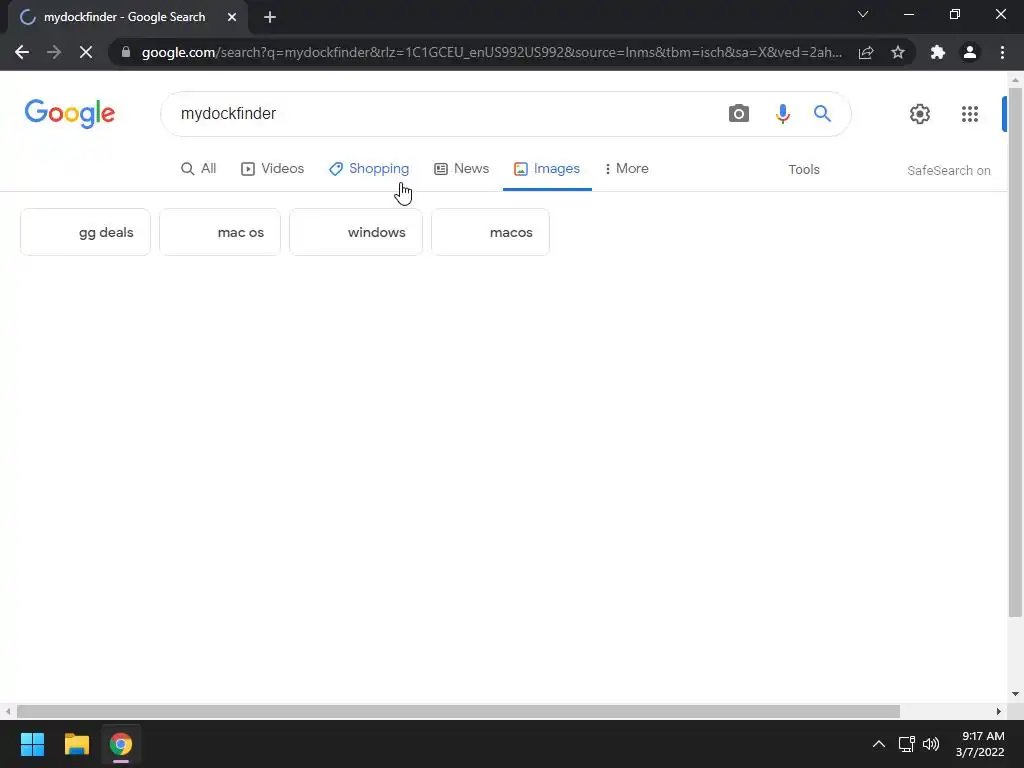1024x768 pixels.
Task: Open File Explorer from taskbar
Action: click(x=76, y=744)
